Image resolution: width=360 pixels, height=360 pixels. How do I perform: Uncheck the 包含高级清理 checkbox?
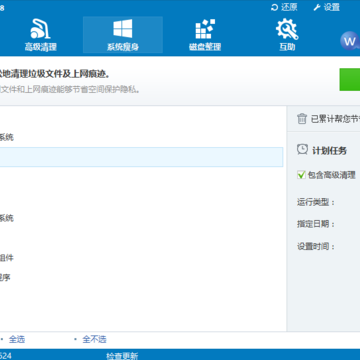[301, 175]
